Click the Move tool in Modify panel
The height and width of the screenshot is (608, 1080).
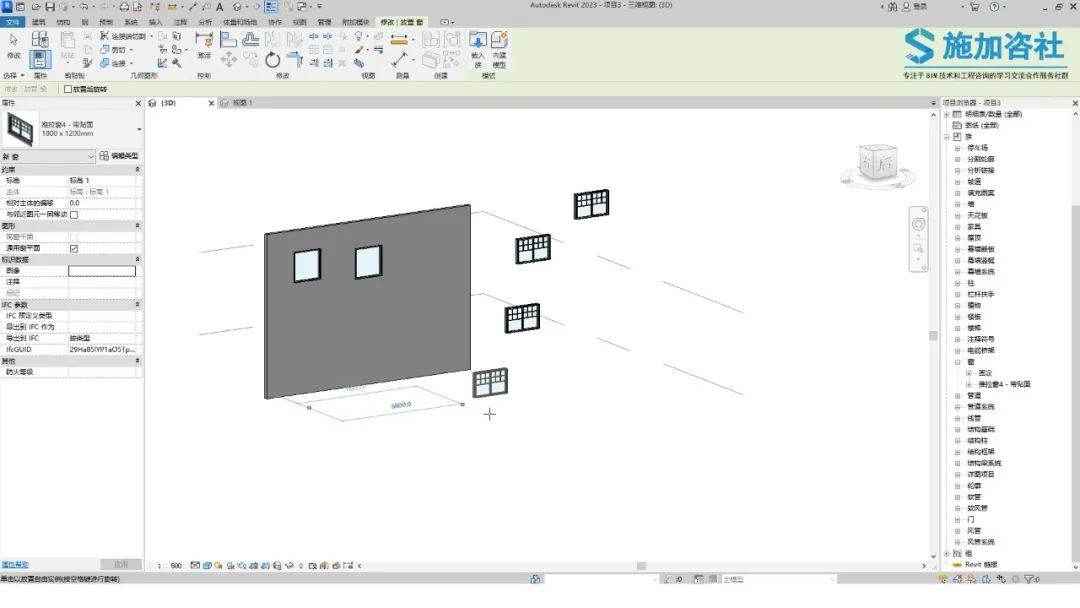tap(229, 60)
